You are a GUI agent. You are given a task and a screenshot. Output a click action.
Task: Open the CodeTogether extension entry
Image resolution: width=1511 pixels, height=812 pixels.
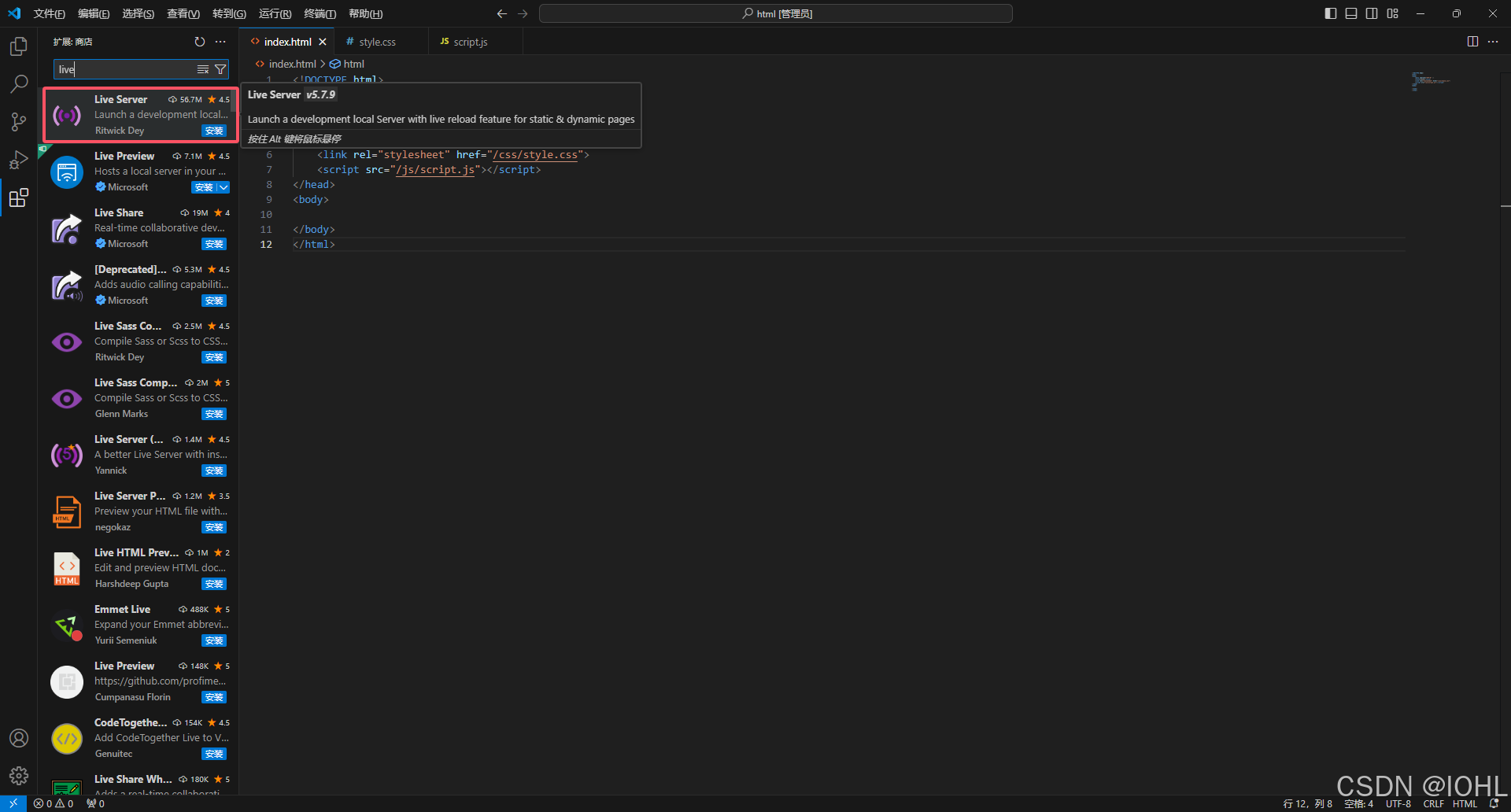coord(140,738)
